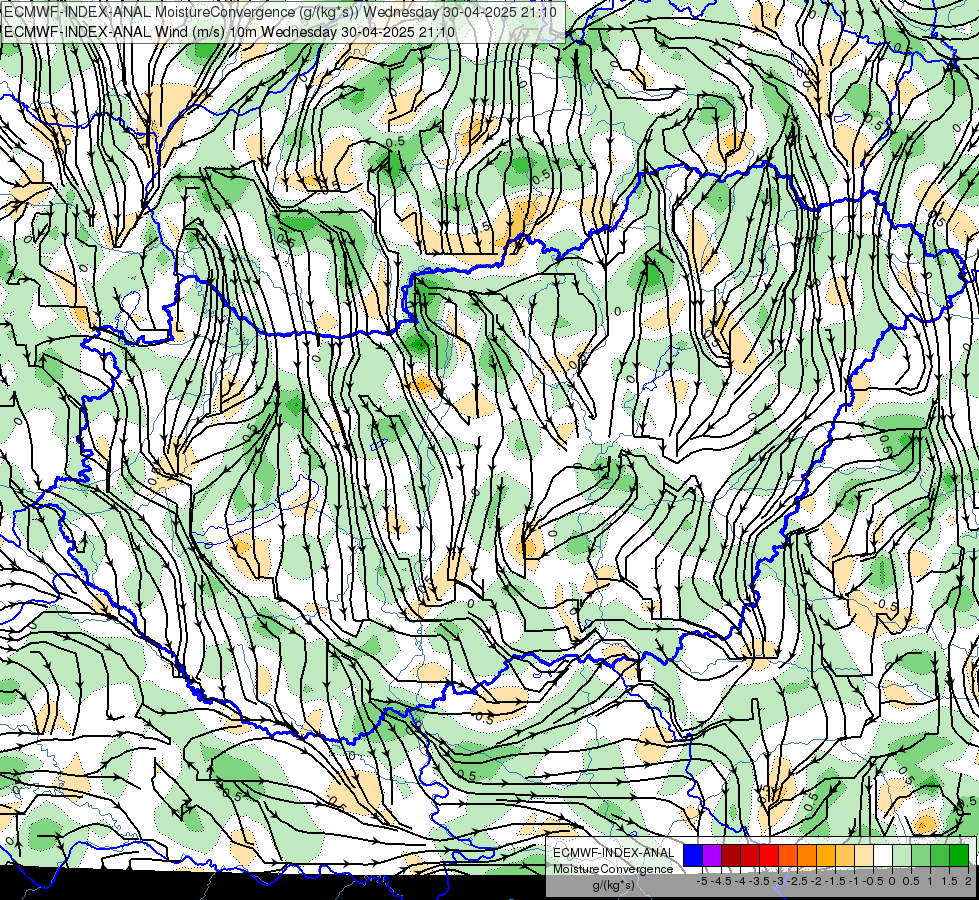
Task: Click the legend tick label -3.5
Action: pyautogui.click(x=759, y=881)
